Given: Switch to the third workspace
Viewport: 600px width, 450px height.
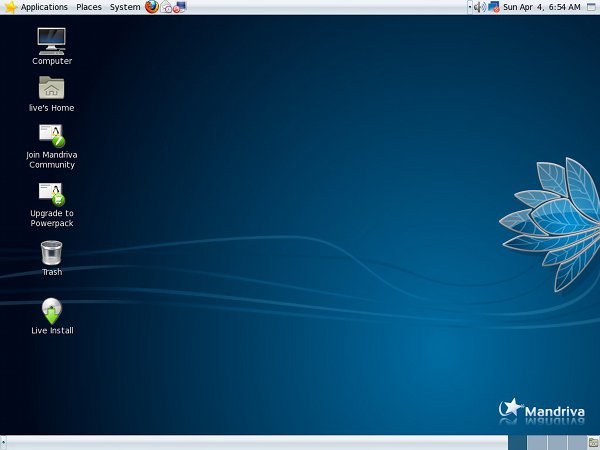Looking at the screenshot, I should [557, 443].
